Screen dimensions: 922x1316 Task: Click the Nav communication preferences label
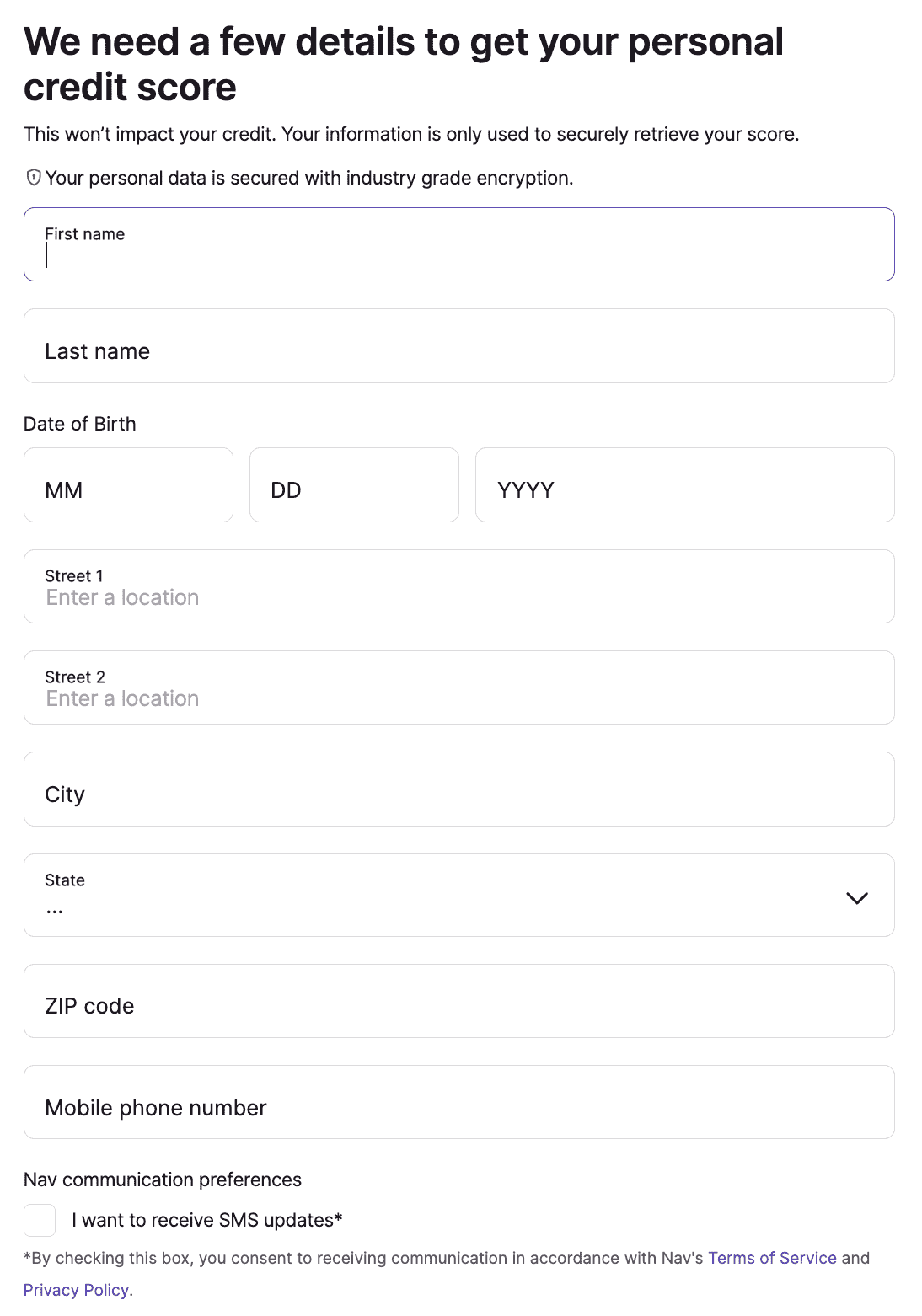pyautogui.click(x=163, y=1180)
